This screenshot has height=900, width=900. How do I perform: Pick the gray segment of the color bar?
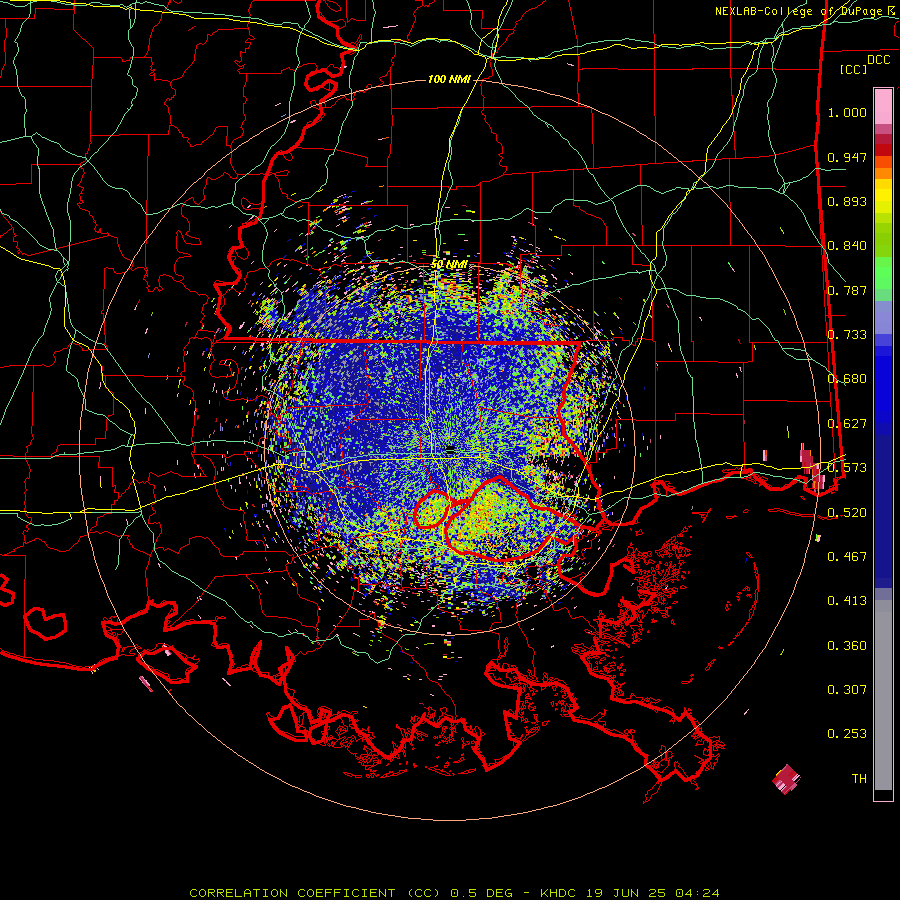click(883, 695)
